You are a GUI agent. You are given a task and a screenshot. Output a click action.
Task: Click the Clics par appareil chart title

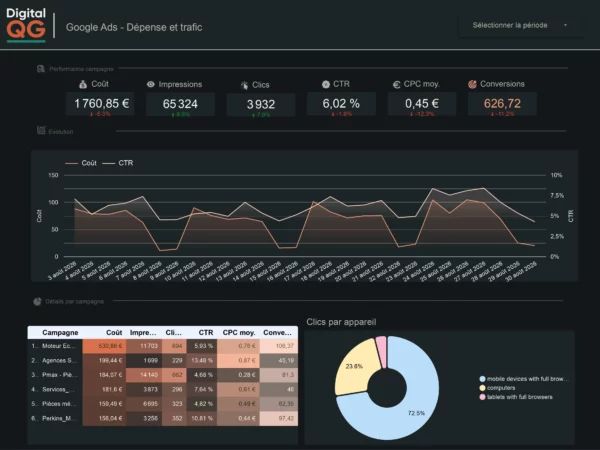[x=341, y=322]
